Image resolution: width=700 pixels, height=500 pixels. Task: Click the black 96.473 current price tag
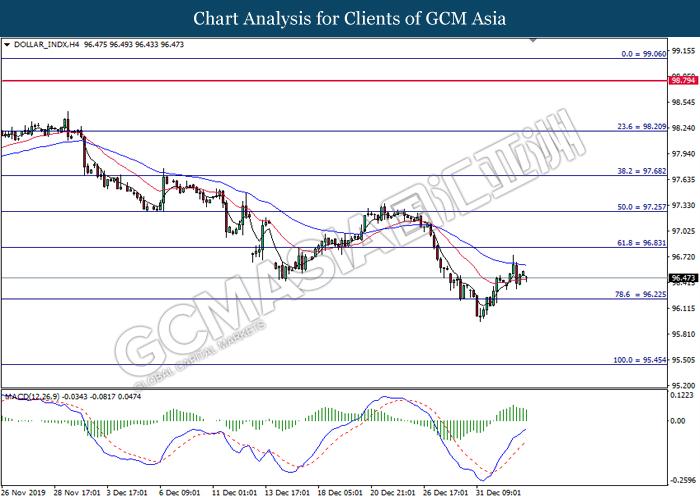(683, 278)
